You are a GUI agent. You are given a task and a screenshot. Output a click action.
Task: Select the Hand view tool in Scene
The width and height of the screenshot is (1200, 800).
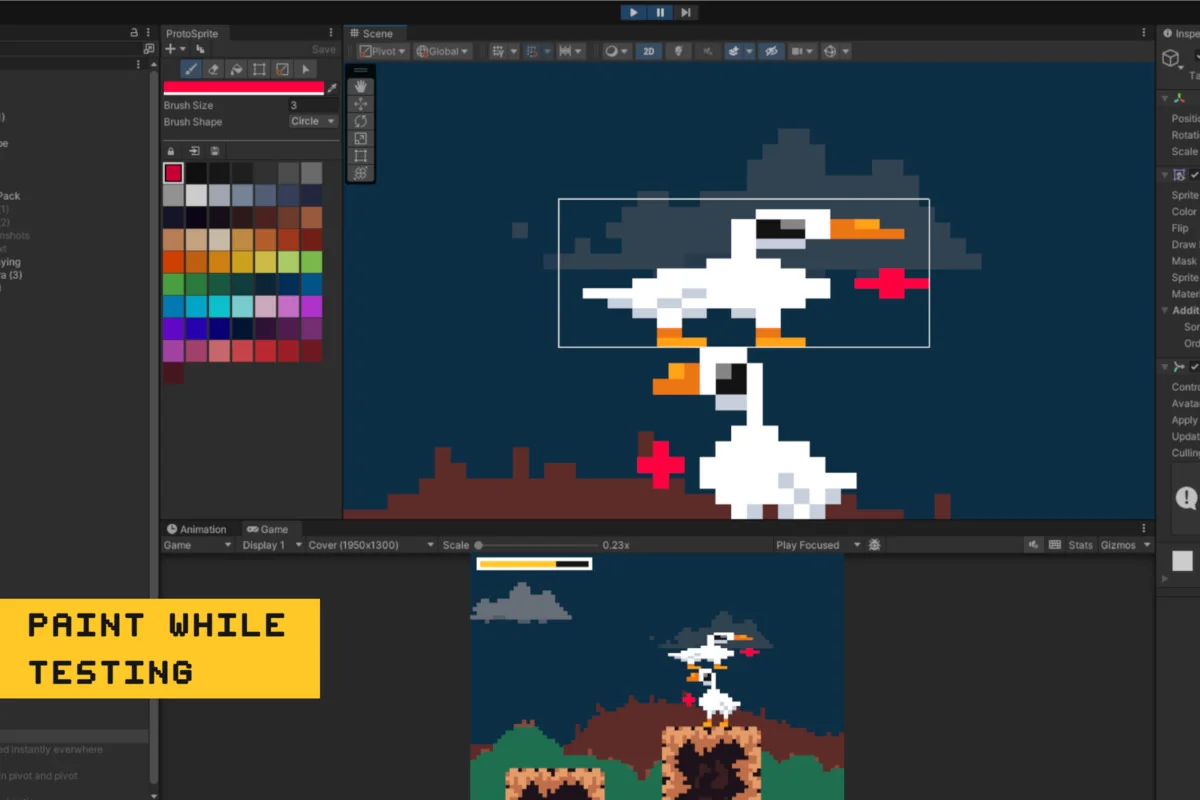361,87
